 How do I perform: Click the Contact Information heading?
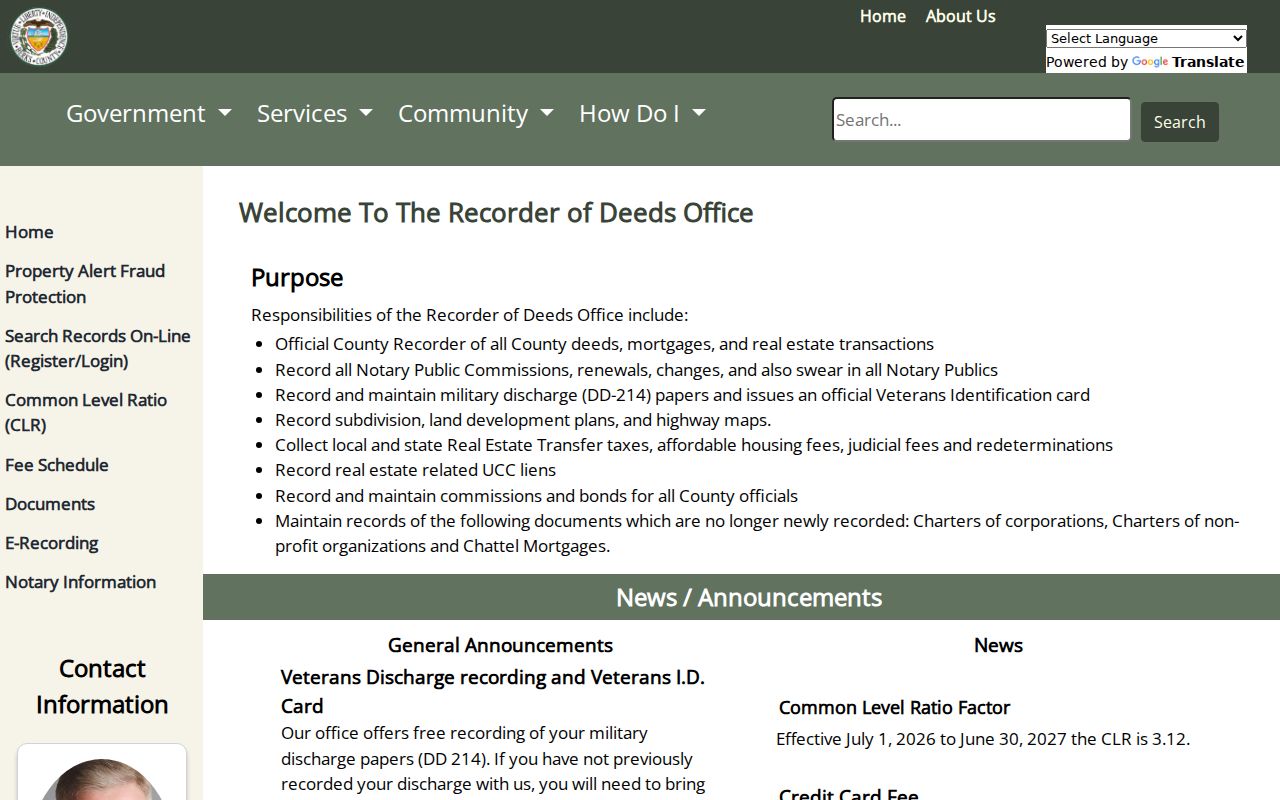click(x=102, y=686)
